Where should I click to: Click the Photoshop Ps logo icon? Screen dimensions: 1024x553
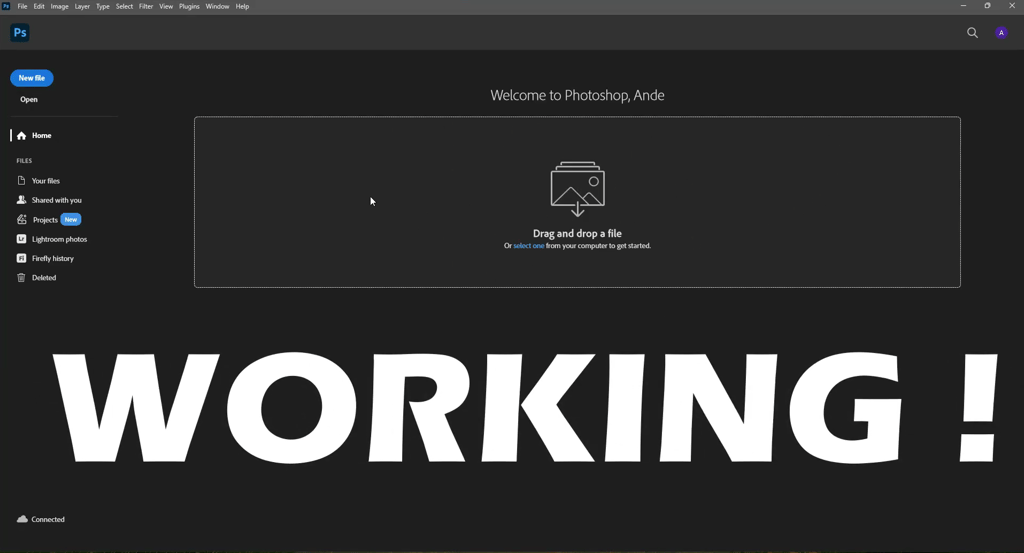20,33
